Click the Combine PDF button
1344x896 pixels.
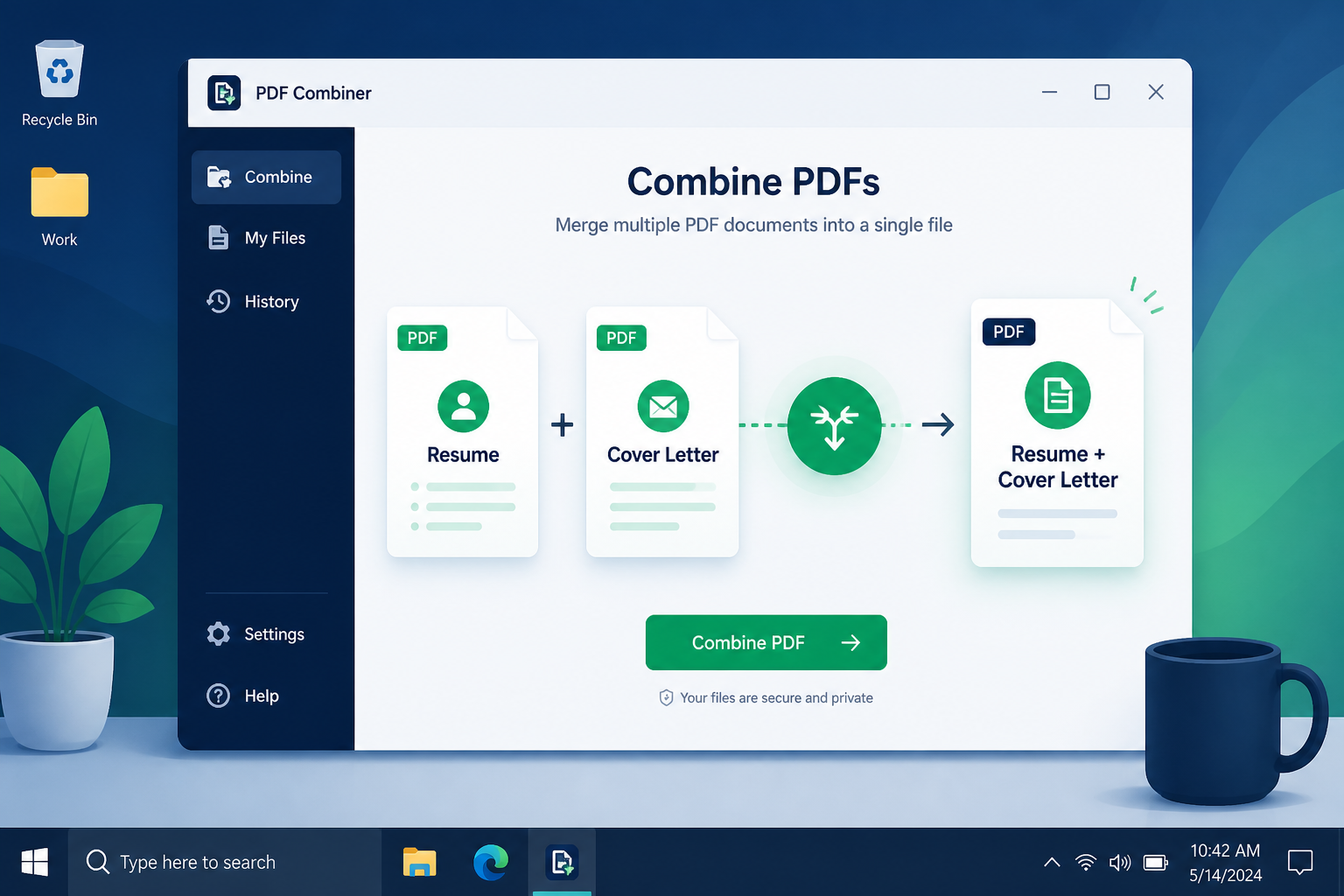(x=766, y=642)
